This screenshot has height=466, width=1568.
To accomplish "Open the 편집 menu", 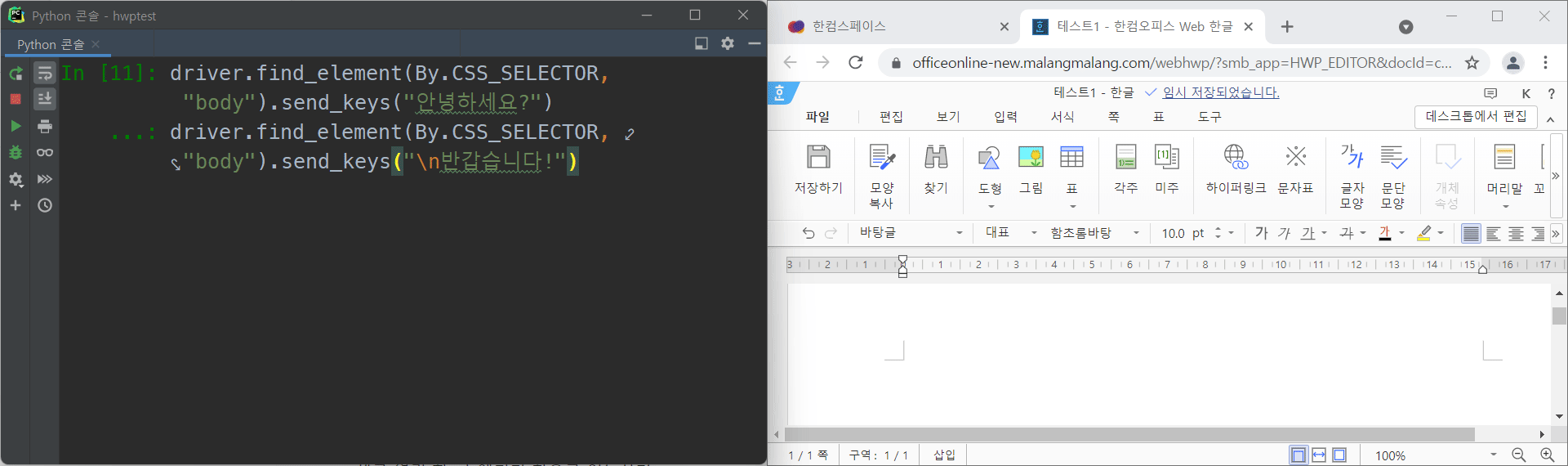I will [x=891, y=117].
